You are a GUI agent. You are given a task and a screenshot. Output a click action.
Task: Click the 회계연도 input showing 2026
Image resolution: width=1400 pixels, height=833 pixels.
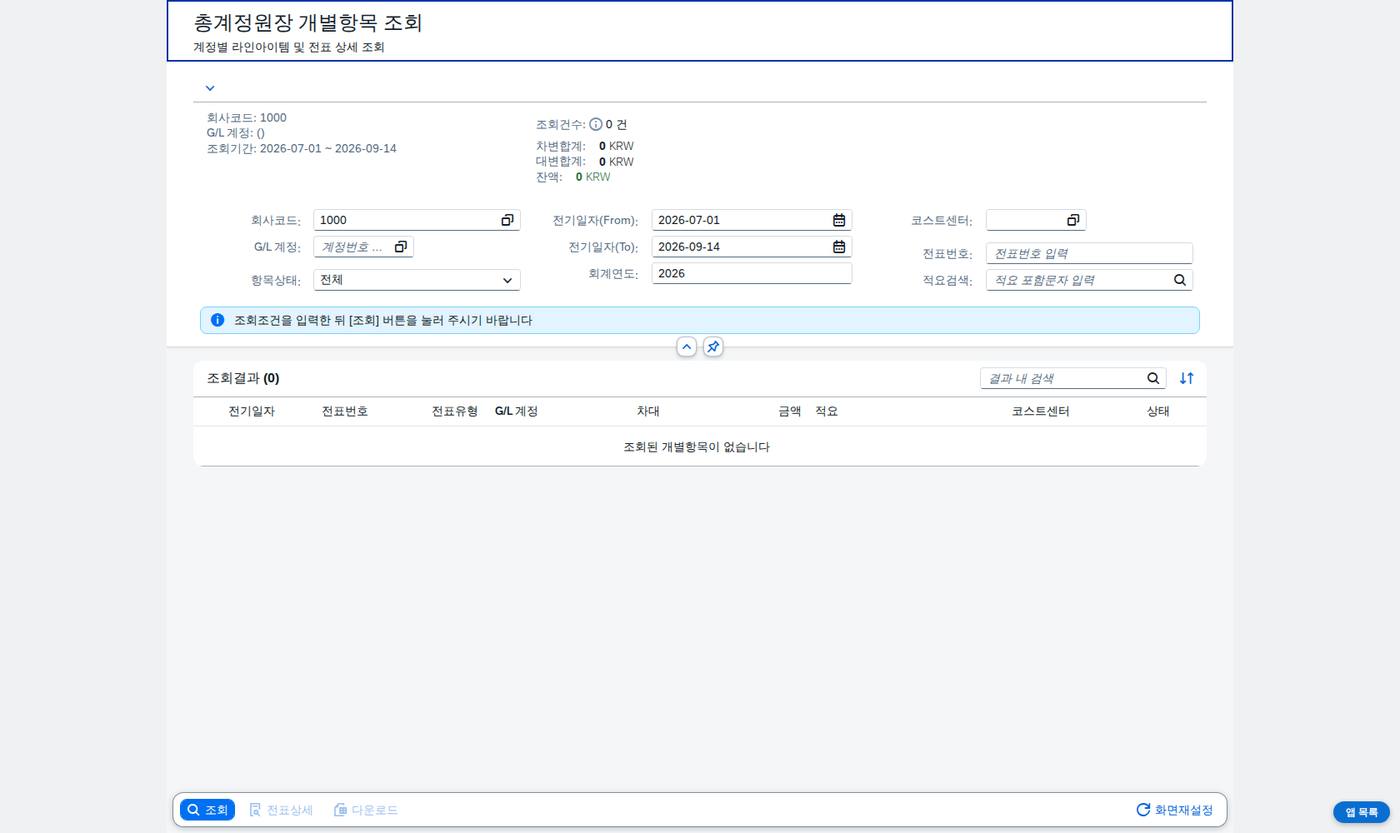(752, 273)
